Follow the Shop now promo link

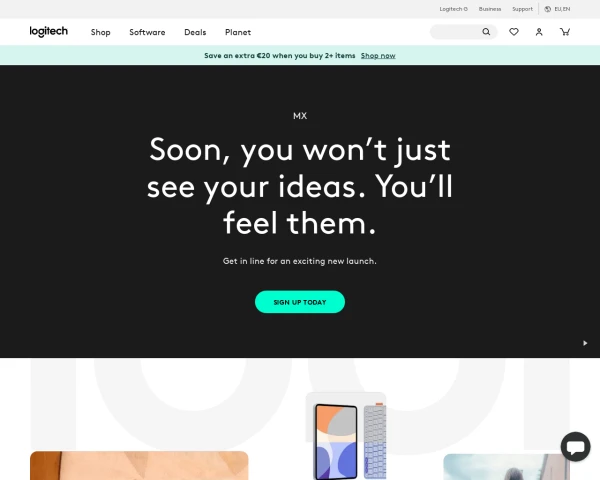tap(378, 56)
